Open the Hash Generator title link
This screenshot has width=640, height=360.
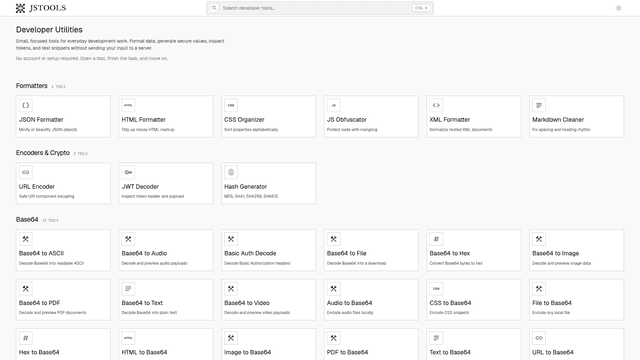tap(246, 187)
